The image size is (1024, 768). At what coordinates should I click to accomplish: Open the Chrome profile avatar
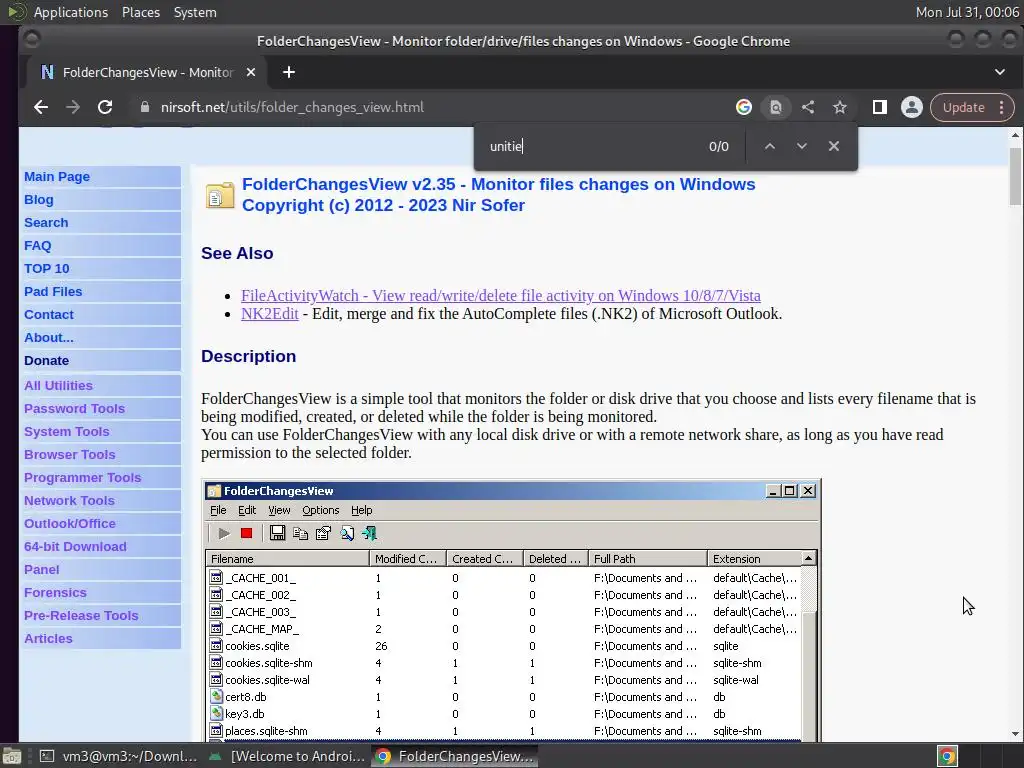(x=912, y=107)
